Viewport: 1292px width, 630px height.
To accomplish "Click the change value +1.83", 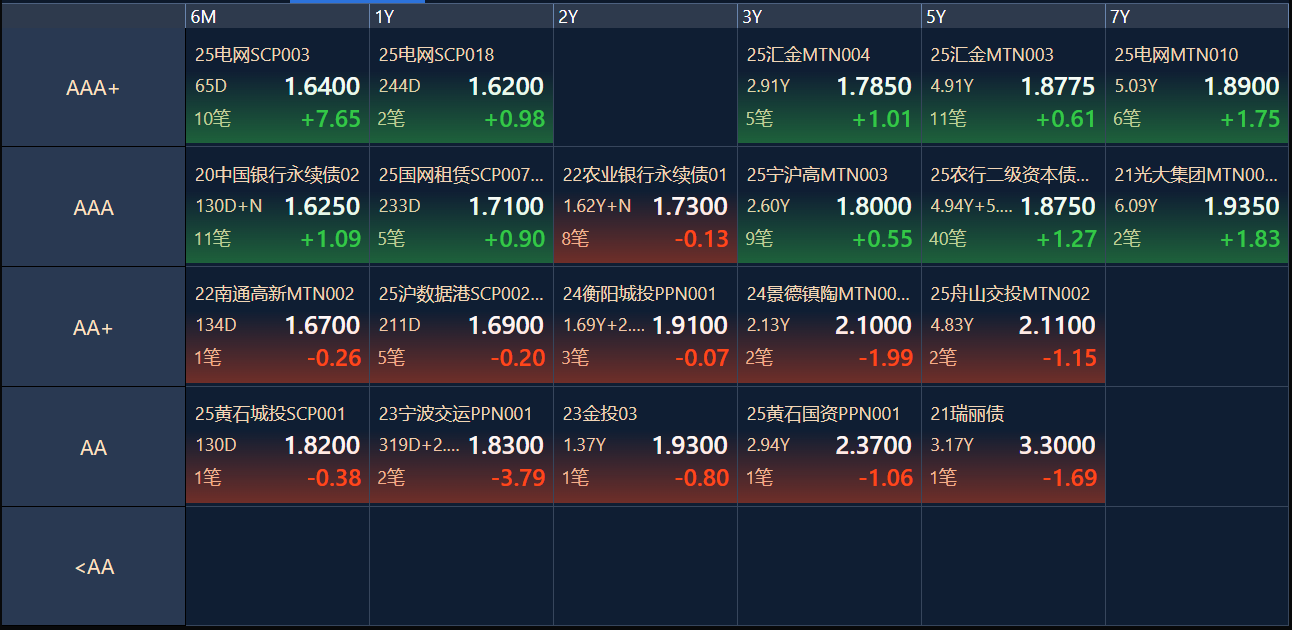I will click(x=1251, y=240).
